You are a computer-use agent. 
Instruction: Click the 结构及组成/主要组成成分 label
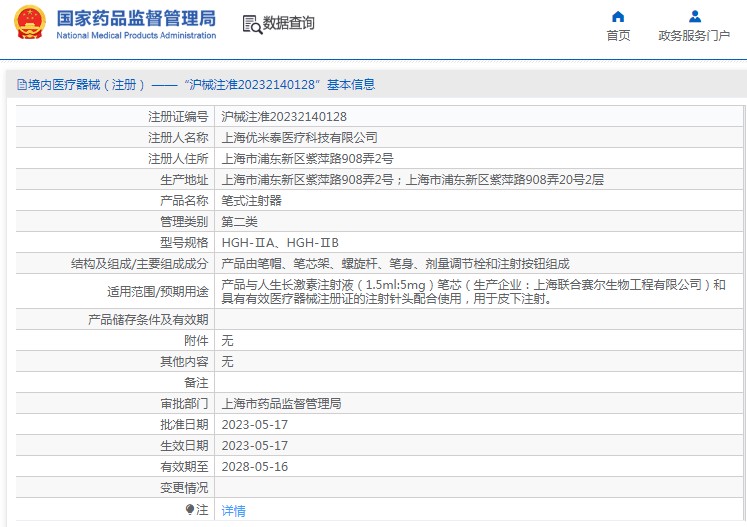tap(140, 264)
